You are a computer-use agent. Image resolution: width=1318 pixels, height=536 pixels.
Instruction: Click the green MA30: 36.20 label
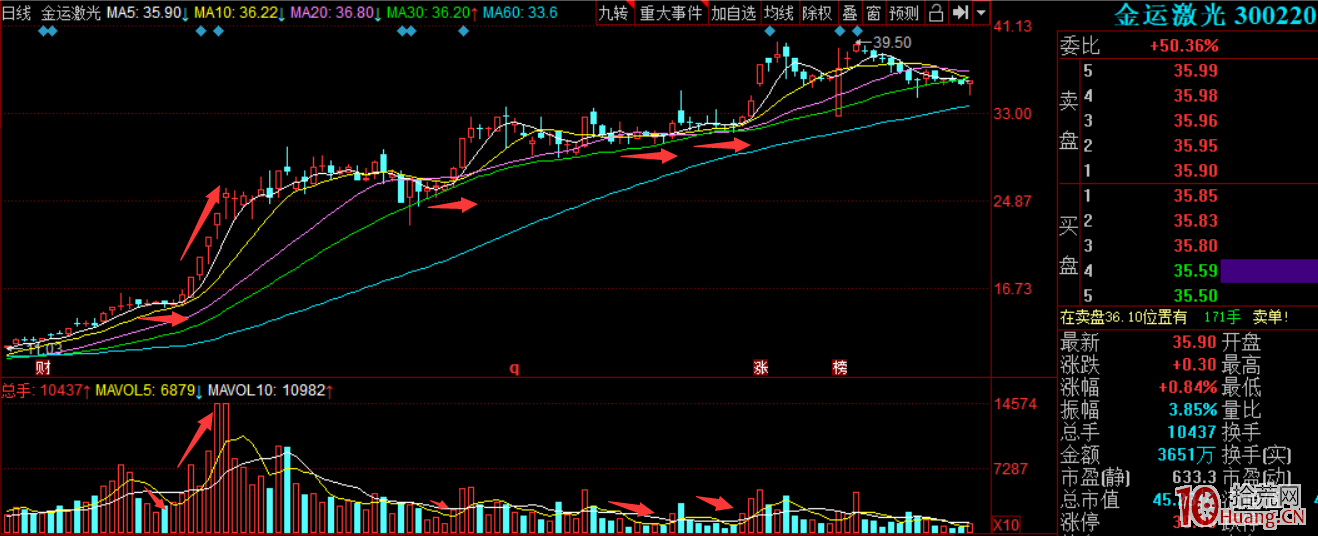428,13
